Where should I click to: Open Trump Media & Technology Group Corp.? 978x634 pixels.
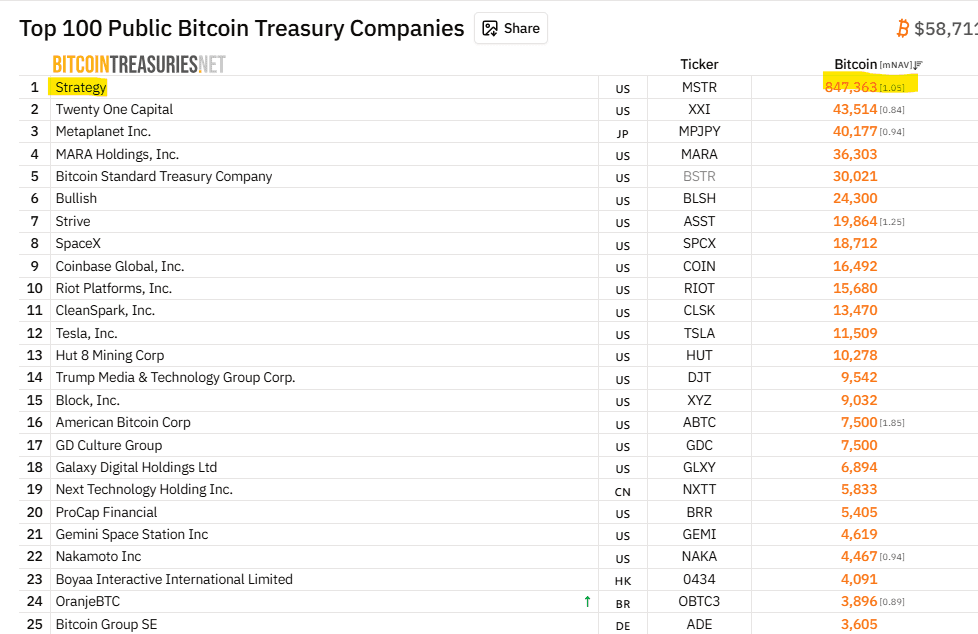[175, 378]
